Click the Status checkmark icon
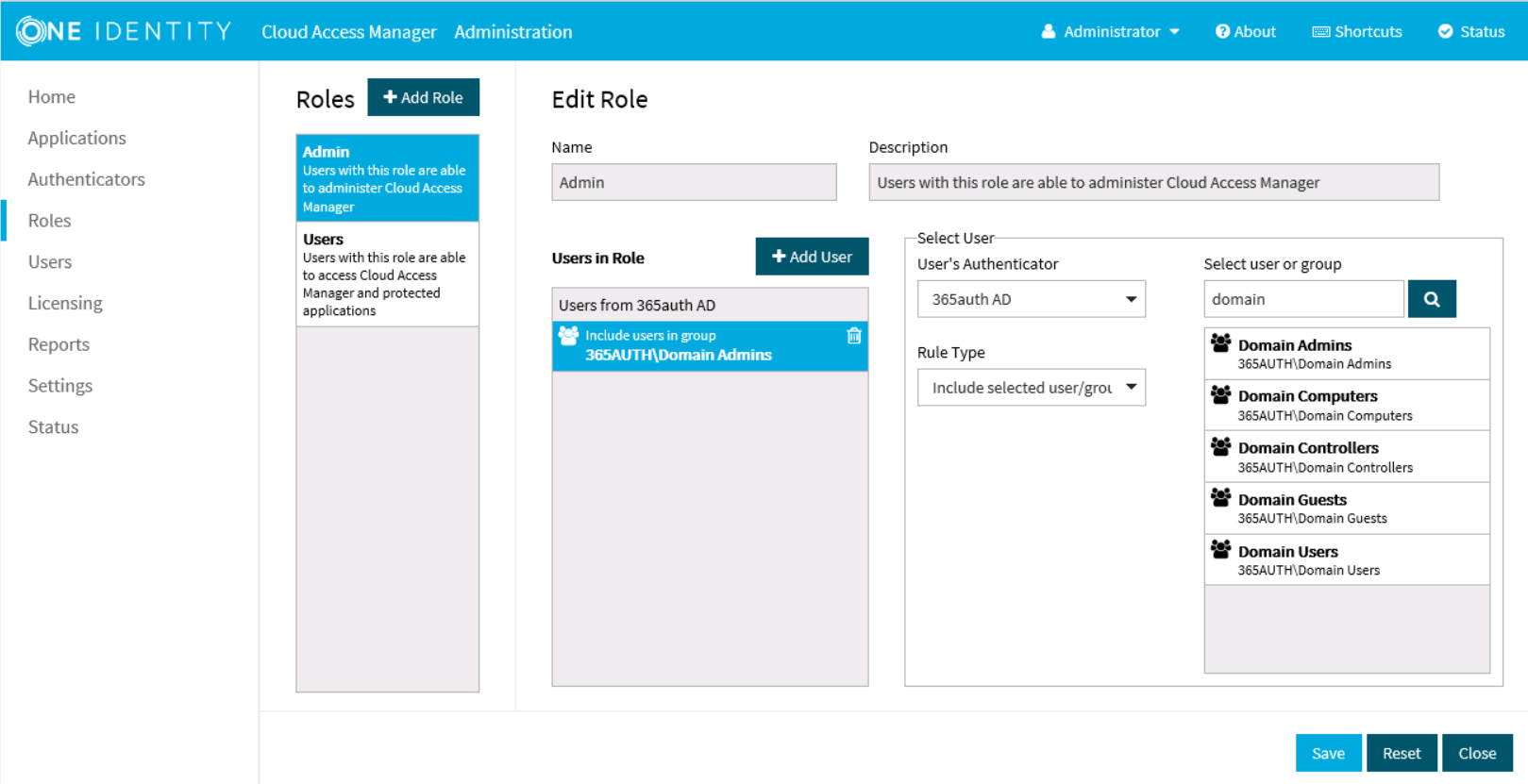The image size is (1528, 784). tap(1445, 31)
